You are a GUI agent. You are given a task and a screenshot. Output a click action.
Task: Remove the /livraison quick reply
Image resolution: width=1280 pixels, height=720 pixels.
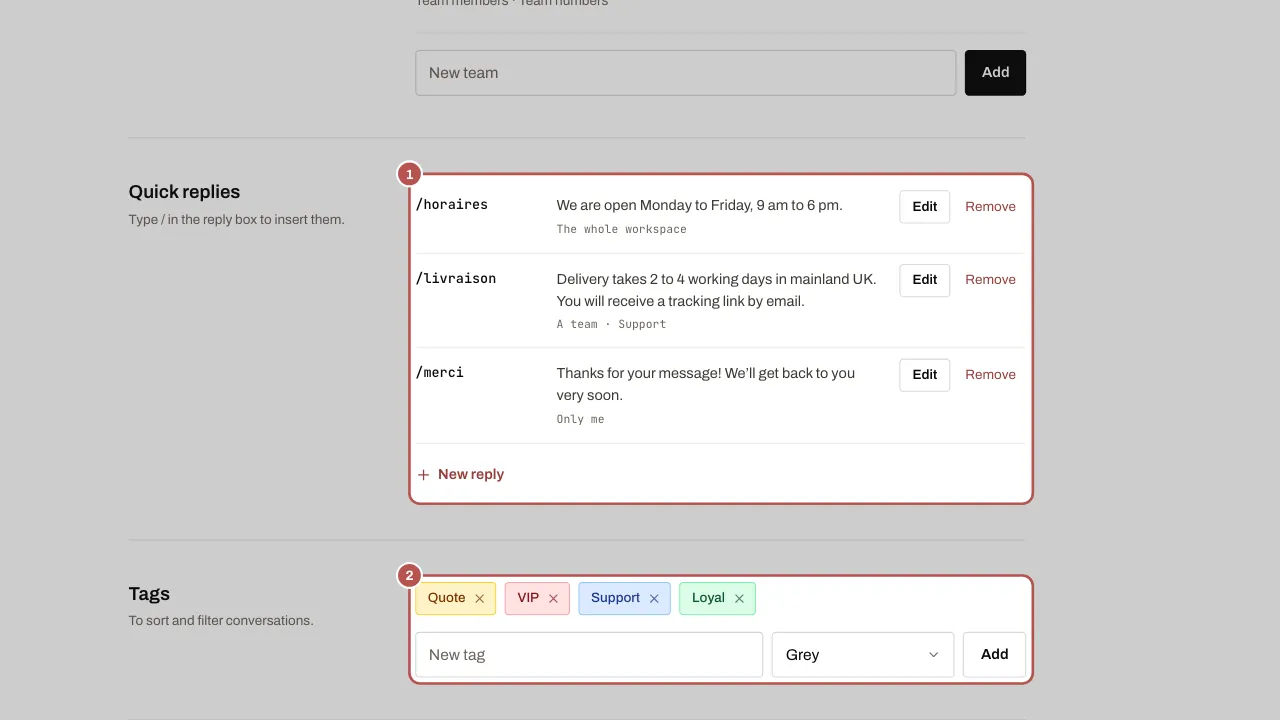point(990,280)
